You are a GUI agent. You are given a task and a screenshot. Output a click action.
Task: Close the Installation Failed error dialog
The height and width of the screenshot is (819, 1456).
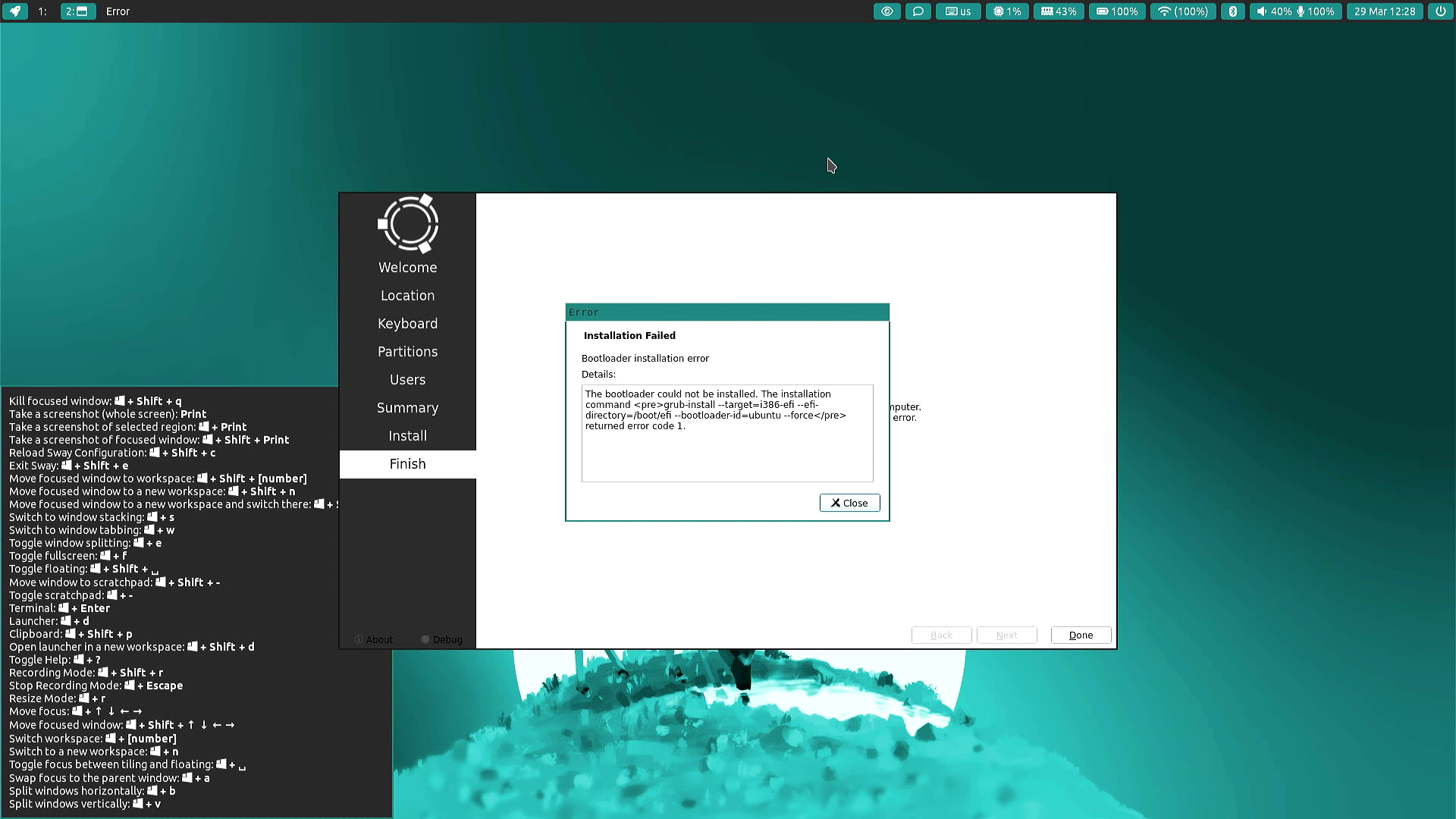(849, 503)
